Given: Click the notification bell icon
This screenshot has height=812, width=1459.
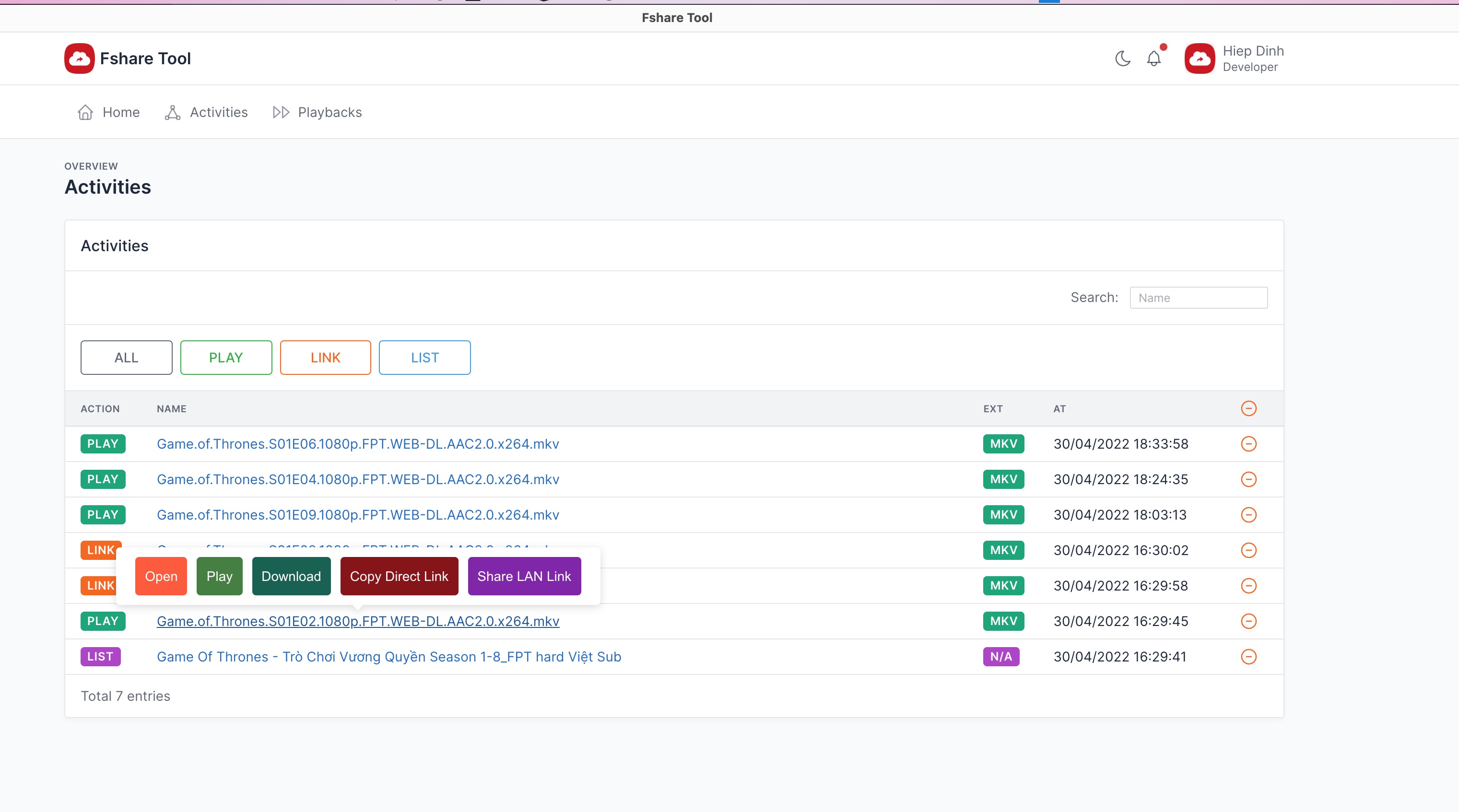Looking at the screenshot, I should [1155, 58].
